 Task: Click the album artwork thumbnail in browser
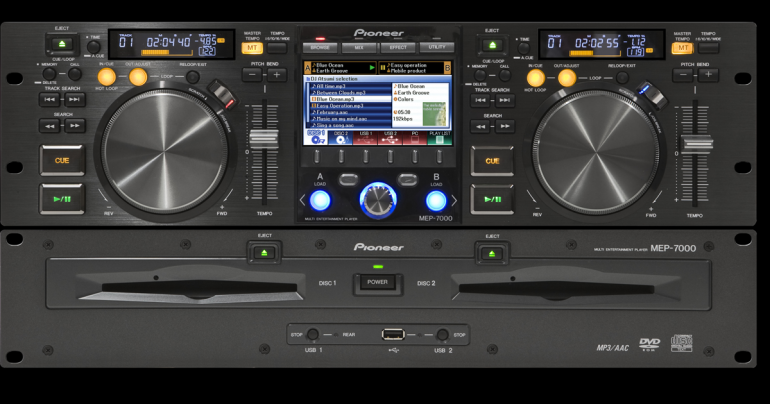pos(434,114)
